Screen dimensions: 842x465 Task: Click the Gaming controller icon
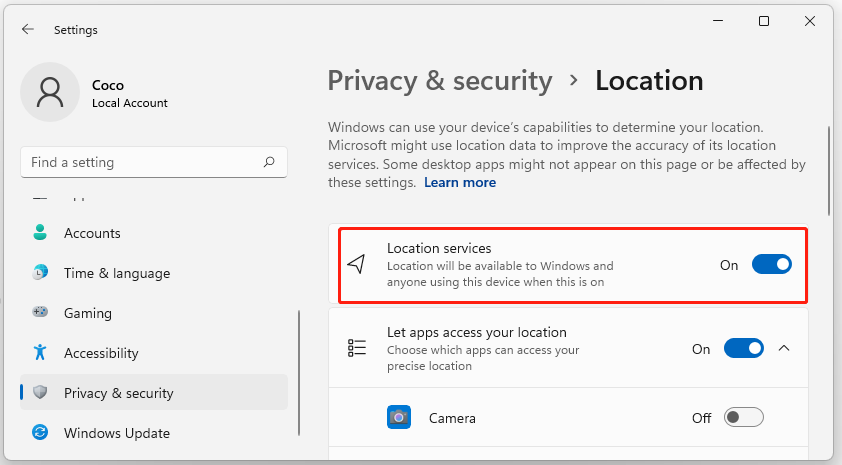(40, 312)
